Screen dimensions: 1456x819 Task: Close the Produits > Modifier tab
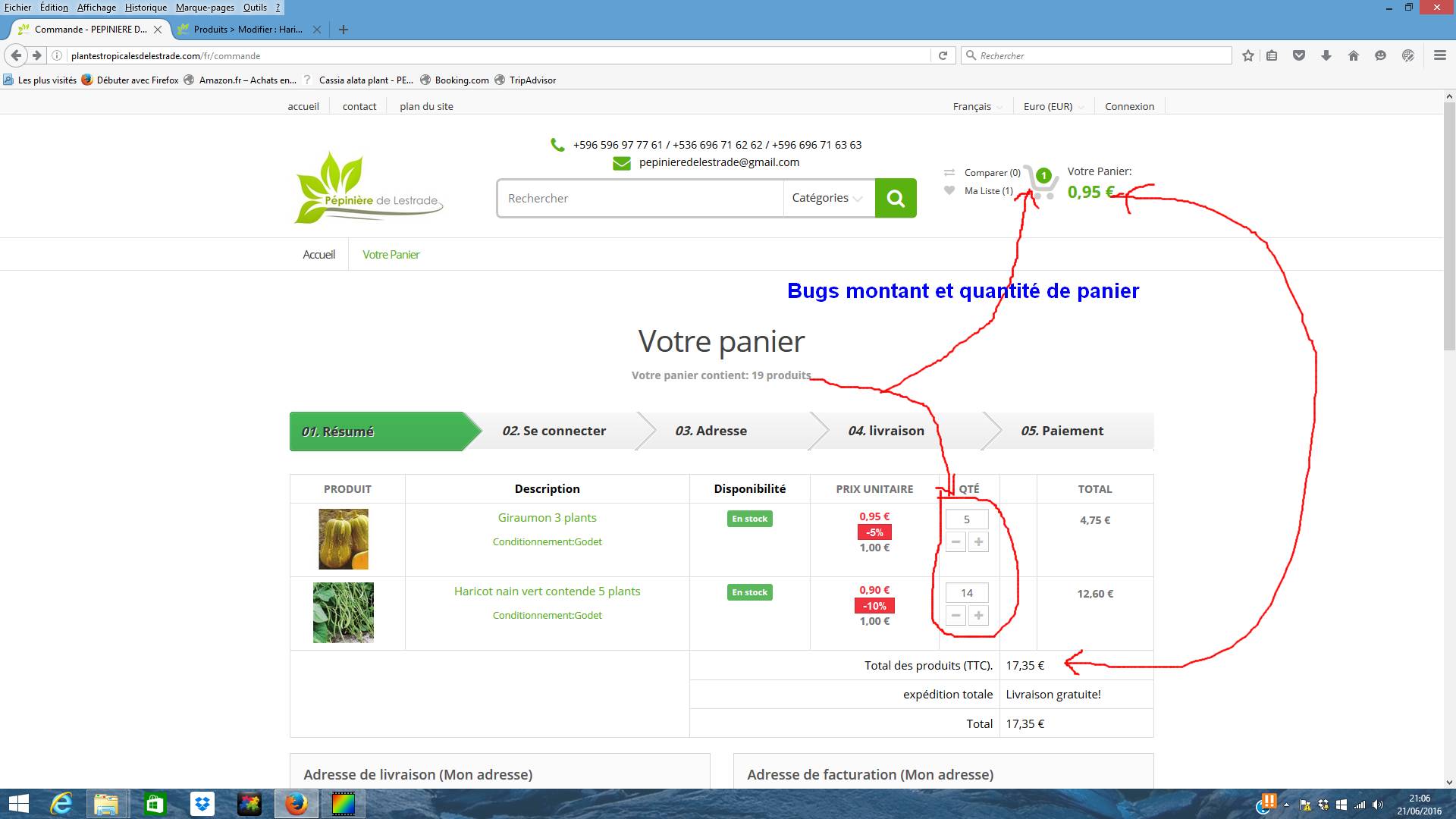click(317, 30)
